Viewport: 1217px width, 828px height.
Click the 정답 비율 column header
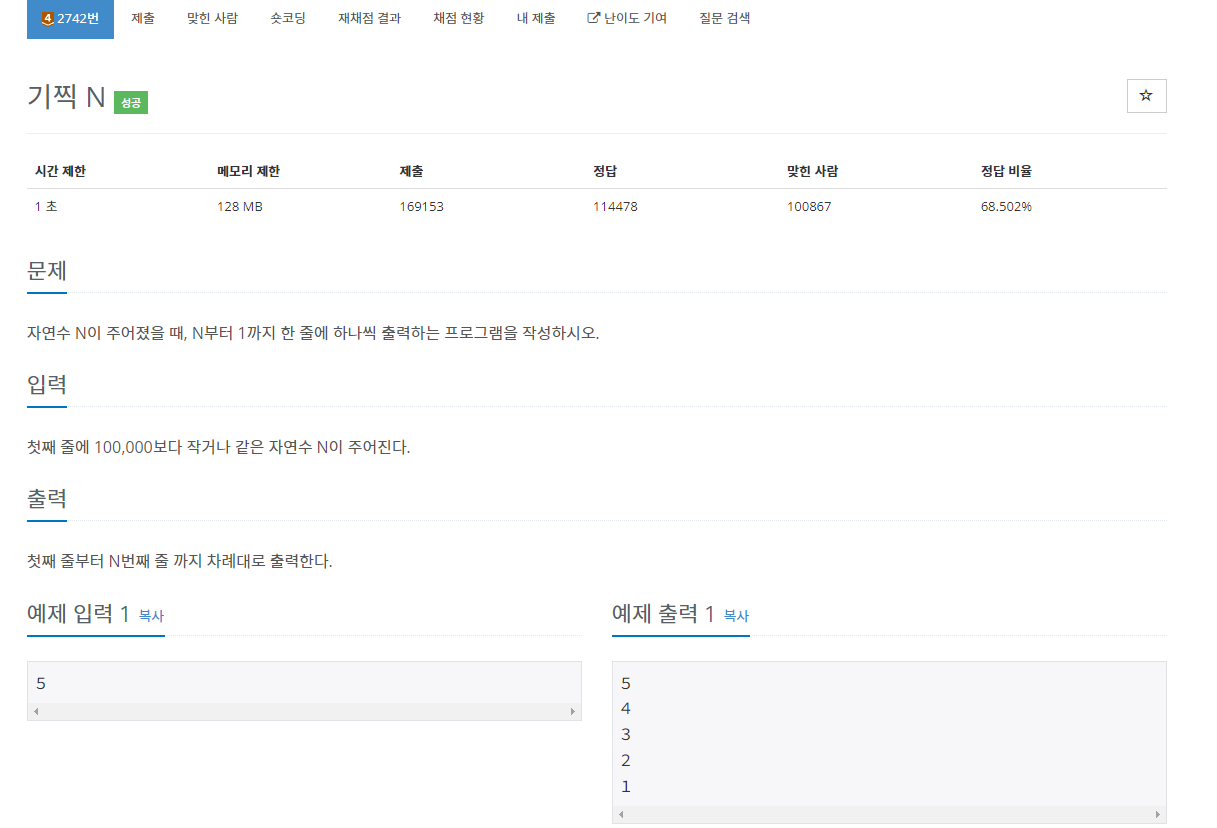point(1006,171)
